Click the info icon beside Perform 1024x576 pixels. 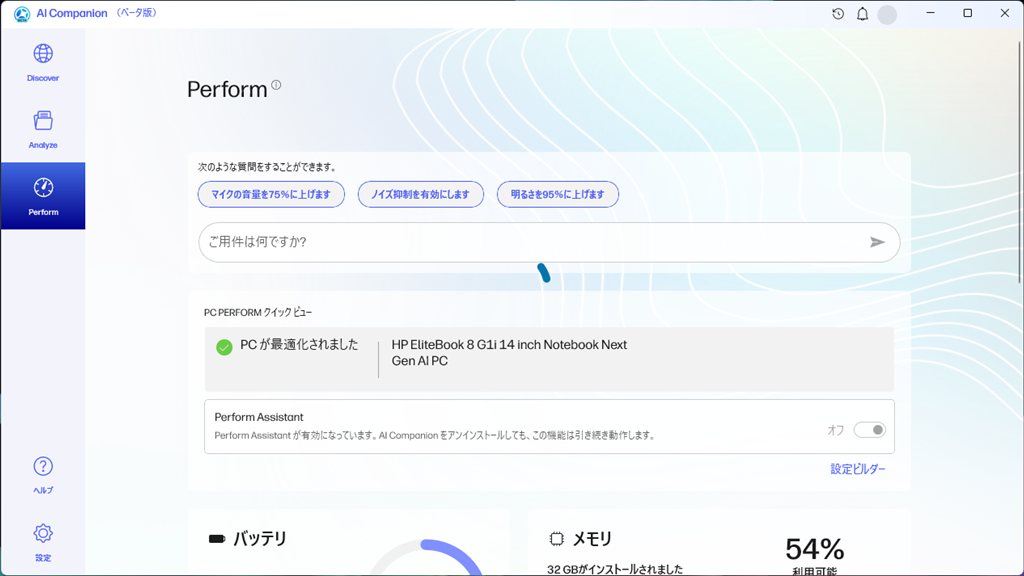pyautogui.click(x=276, y=85)
